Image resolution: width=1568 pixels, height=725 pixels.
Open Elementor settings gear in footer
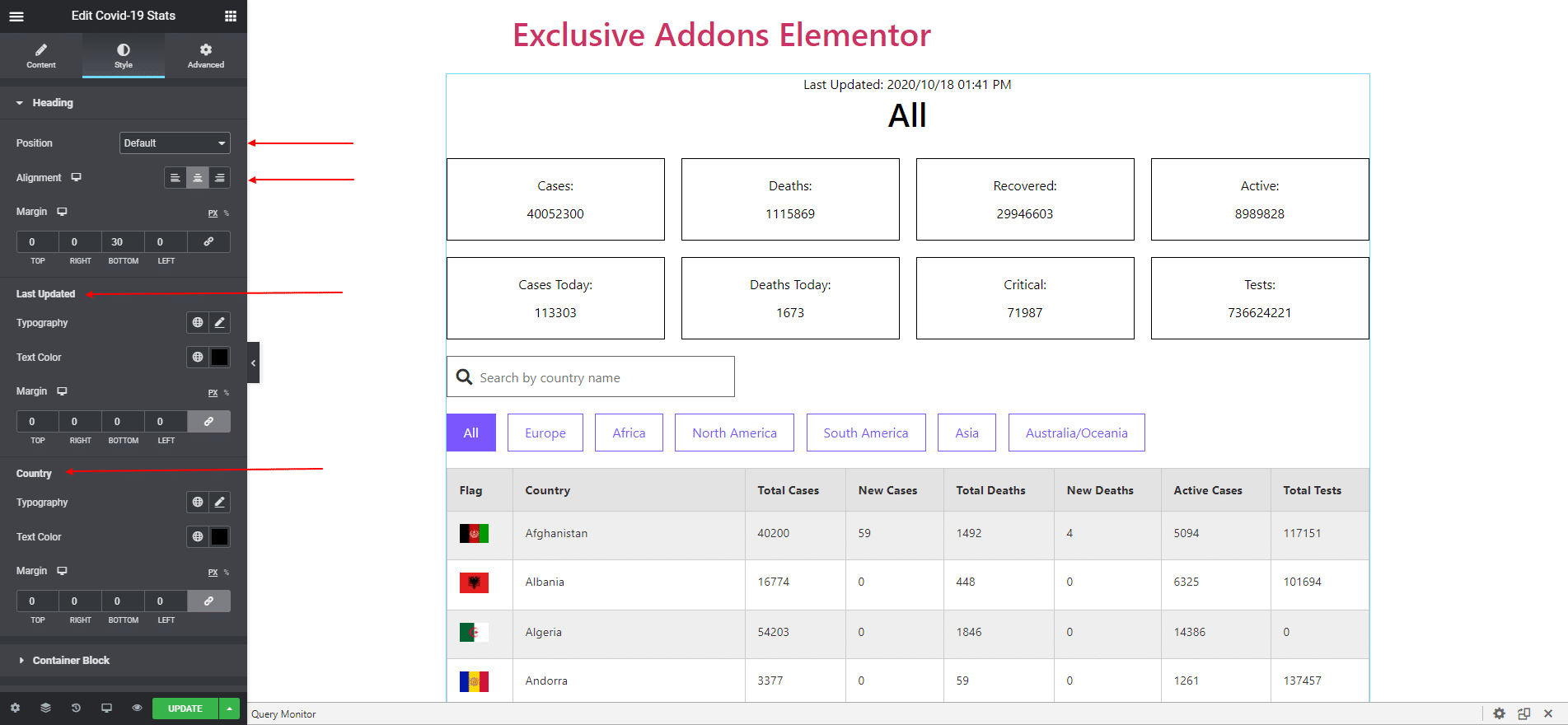[x=15, y=708]
